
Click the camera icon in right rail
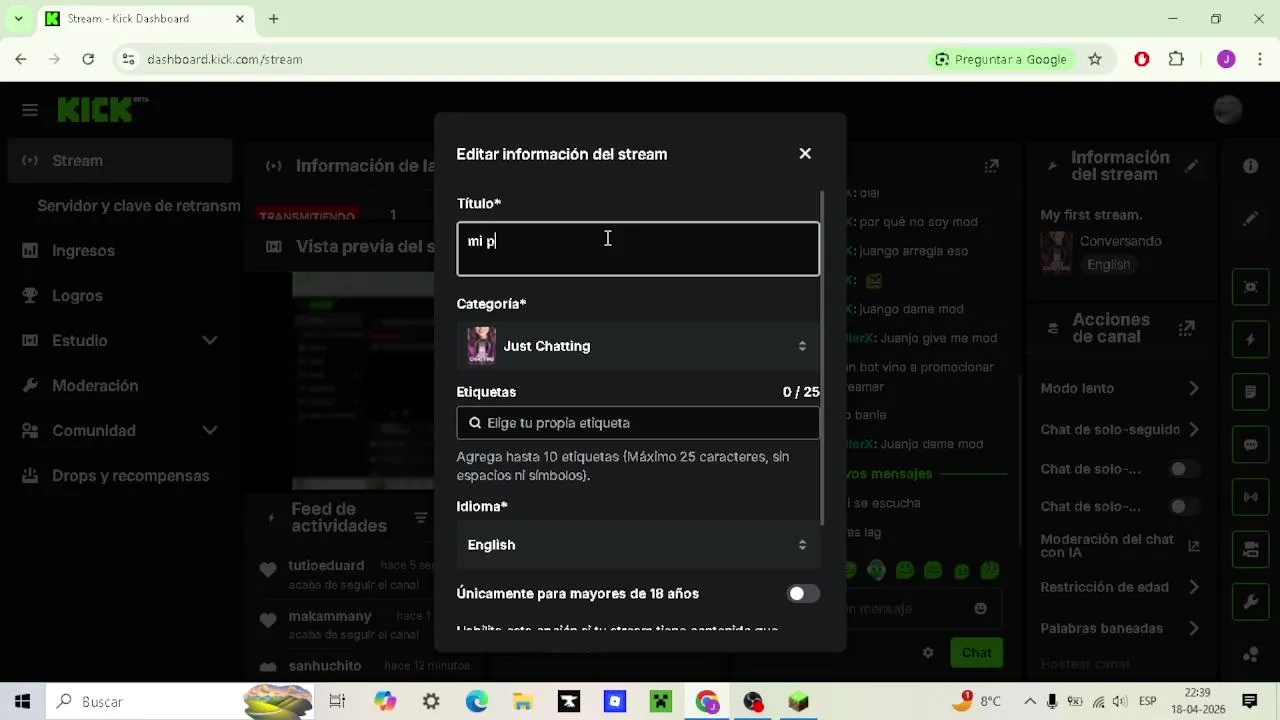[1250, 550]
